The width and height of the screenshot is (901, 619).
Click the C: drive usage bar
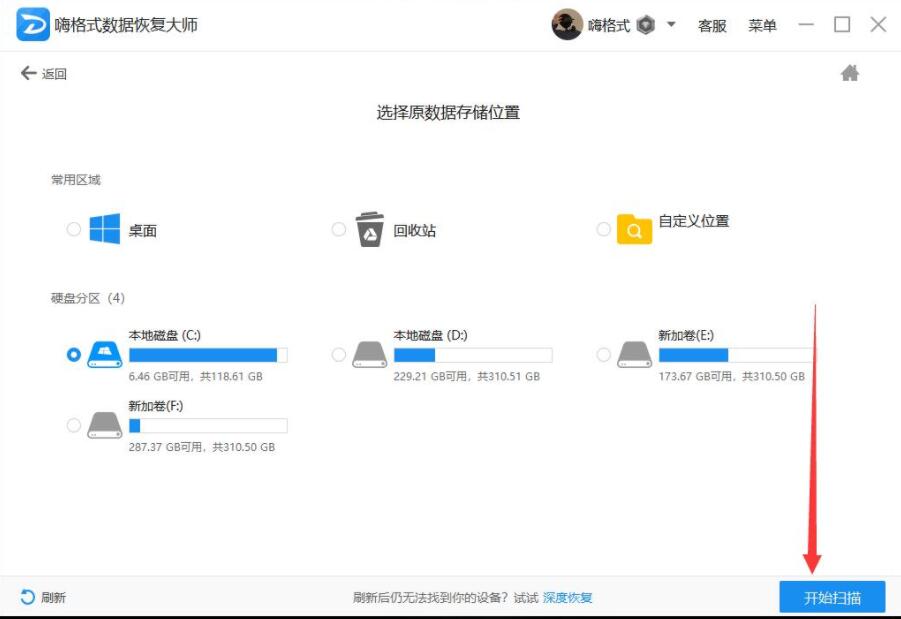[208, 355]
